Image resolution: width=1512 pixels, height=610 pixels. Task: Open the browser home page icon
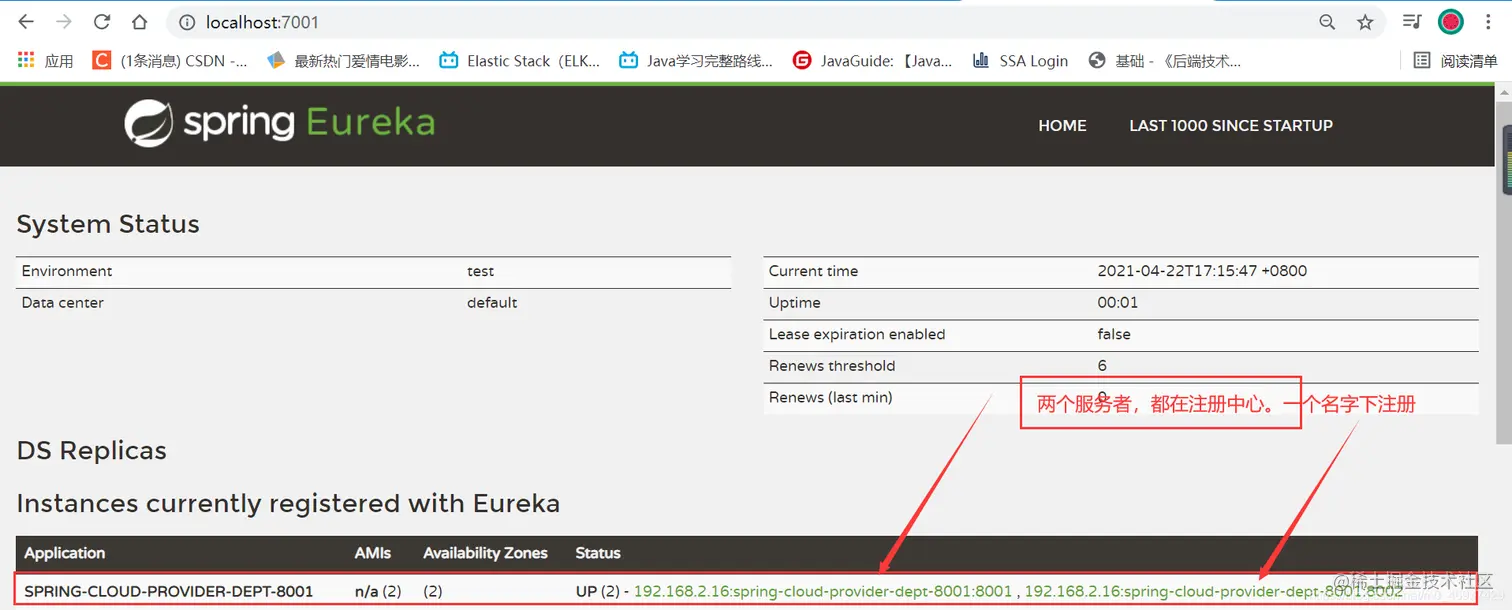140,22
